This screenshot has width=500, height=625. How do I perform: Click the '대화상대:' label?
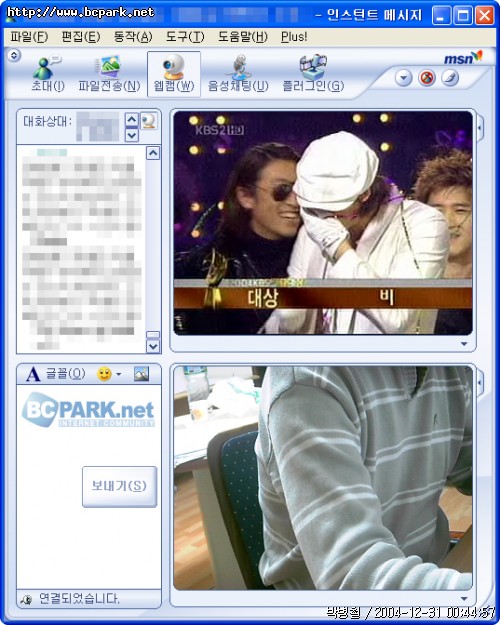point(47,121)
